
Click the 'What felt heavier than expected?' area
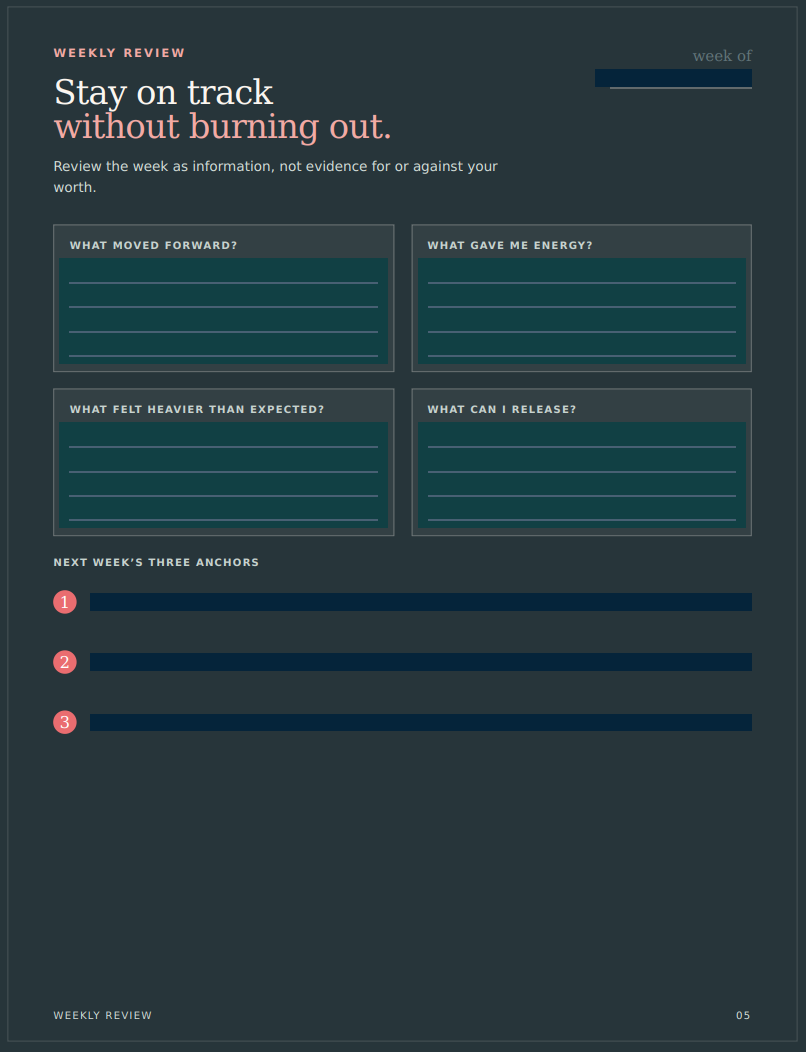click(223, 475)
